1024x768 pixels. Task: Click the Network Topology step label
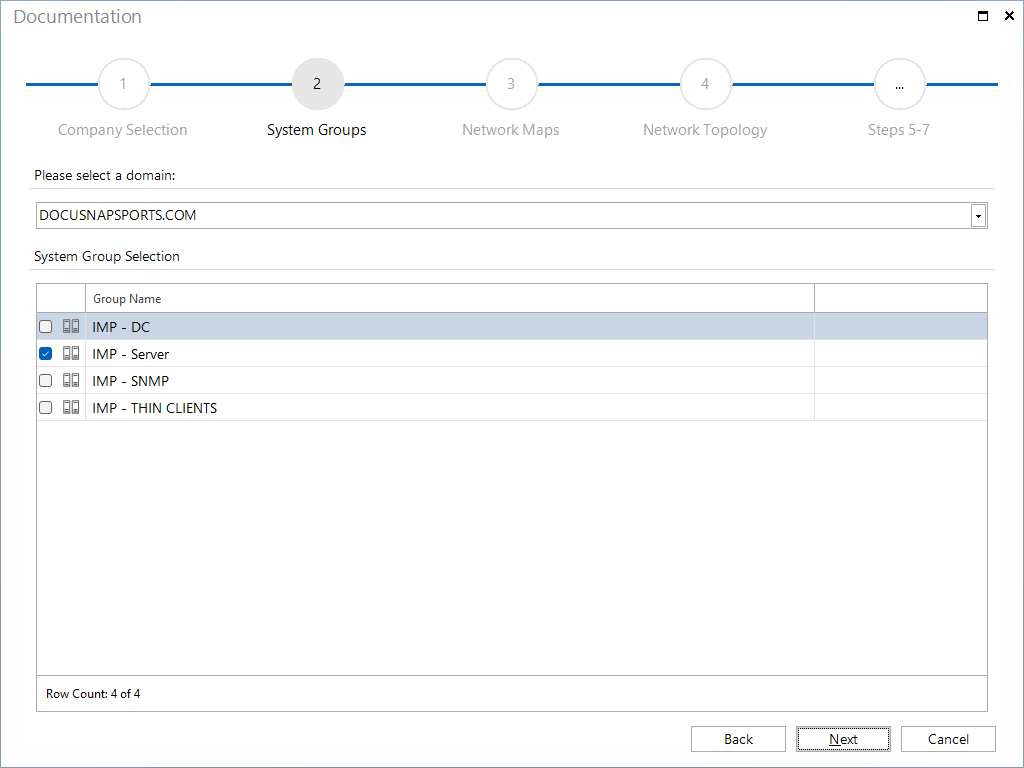[x=705, y=130]
